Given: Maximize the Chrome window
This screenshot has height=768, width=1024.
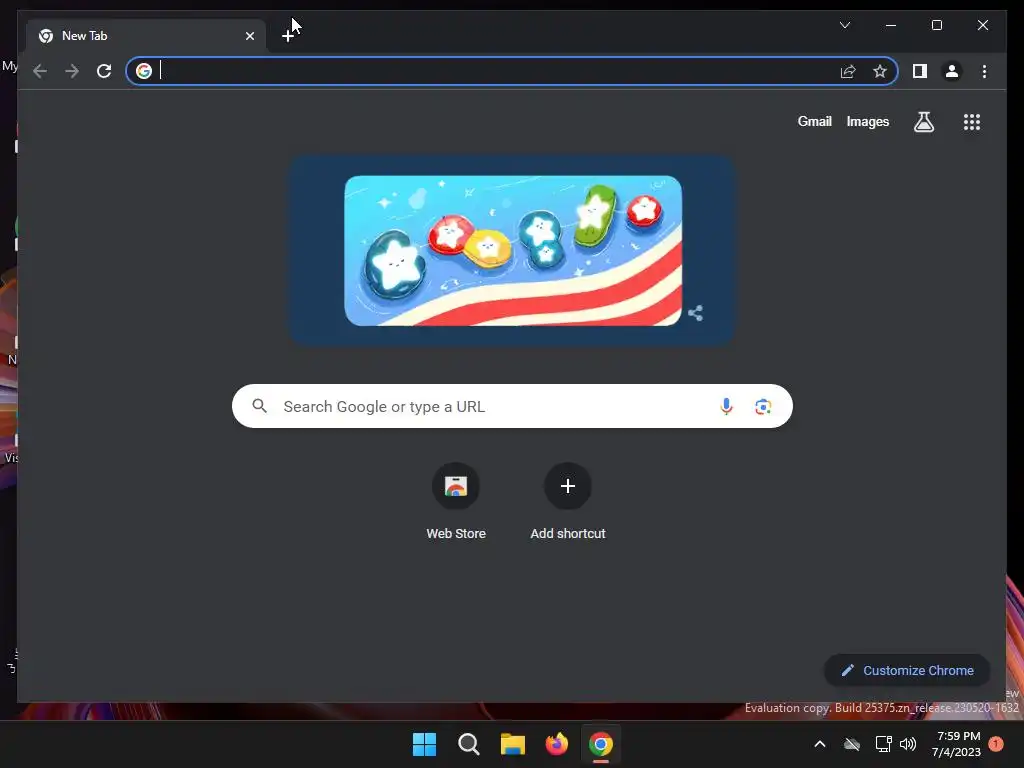Looking at the screenshot, I should 936,25.
